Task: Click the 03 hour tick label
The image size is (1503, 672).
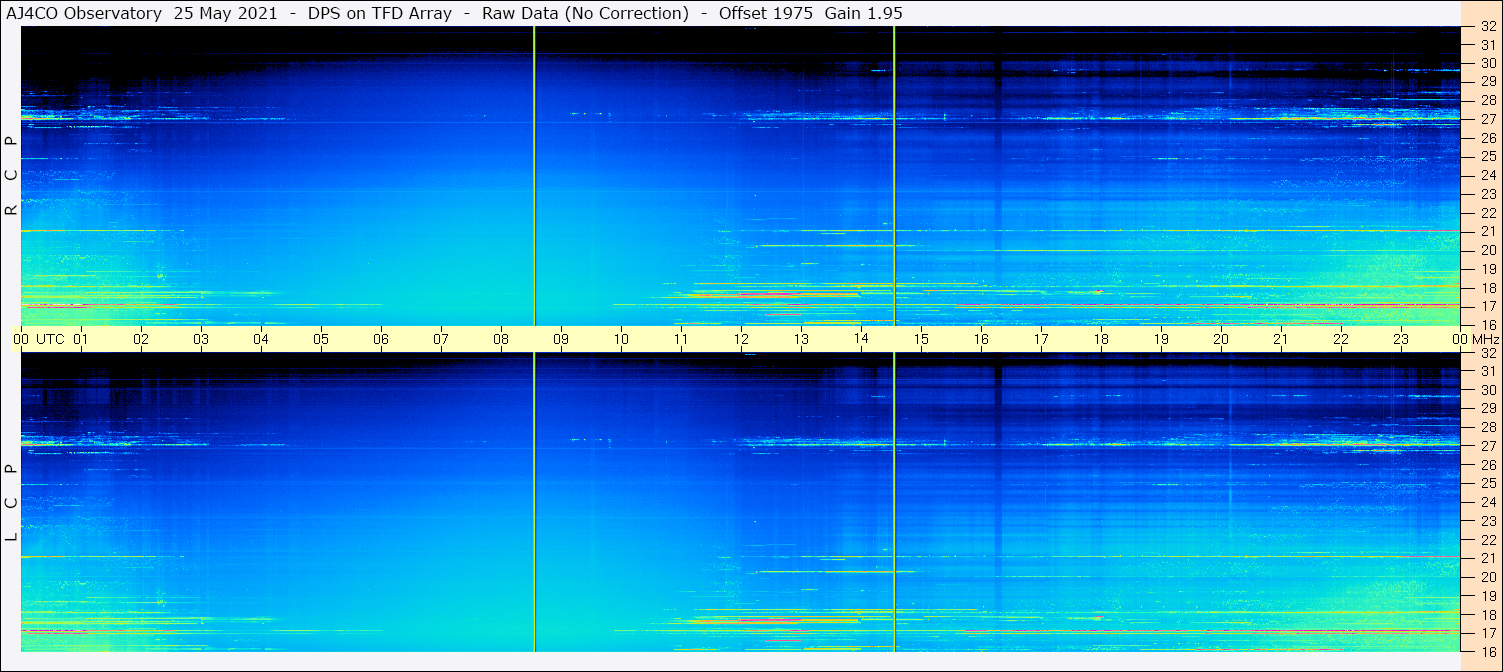Action: (201, 339)
